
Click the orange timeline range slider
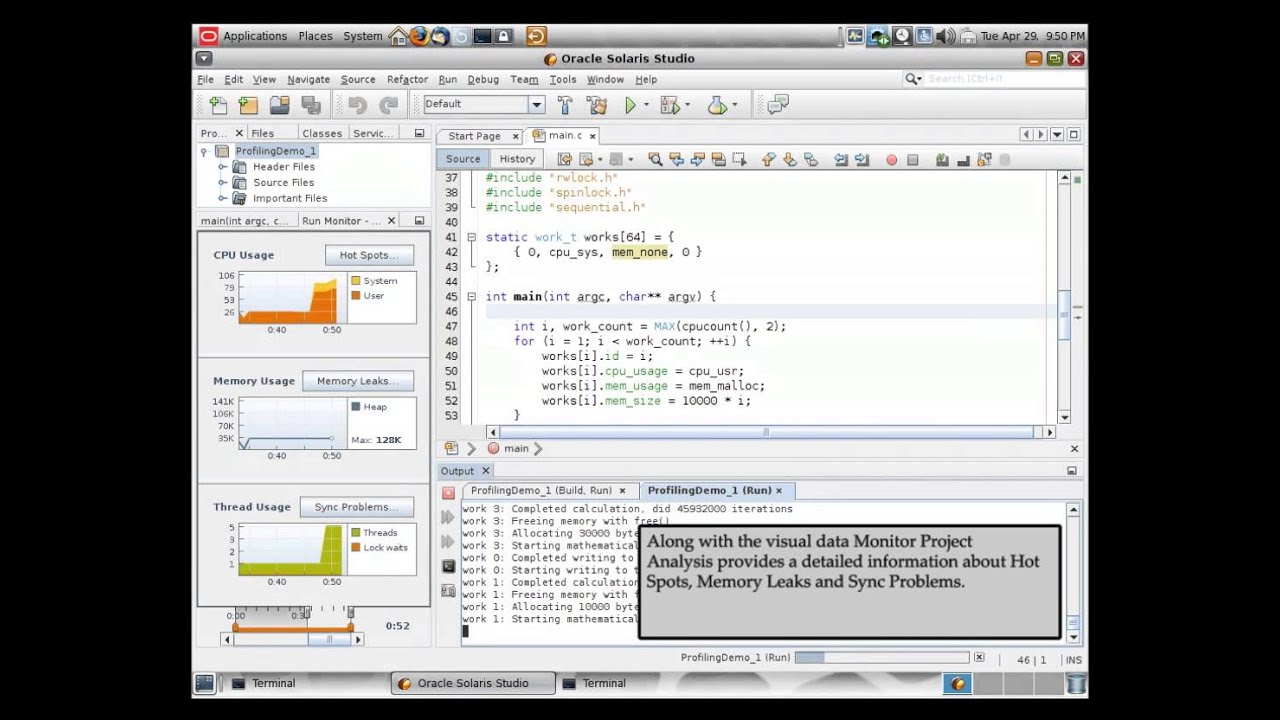tap(292, 628)
